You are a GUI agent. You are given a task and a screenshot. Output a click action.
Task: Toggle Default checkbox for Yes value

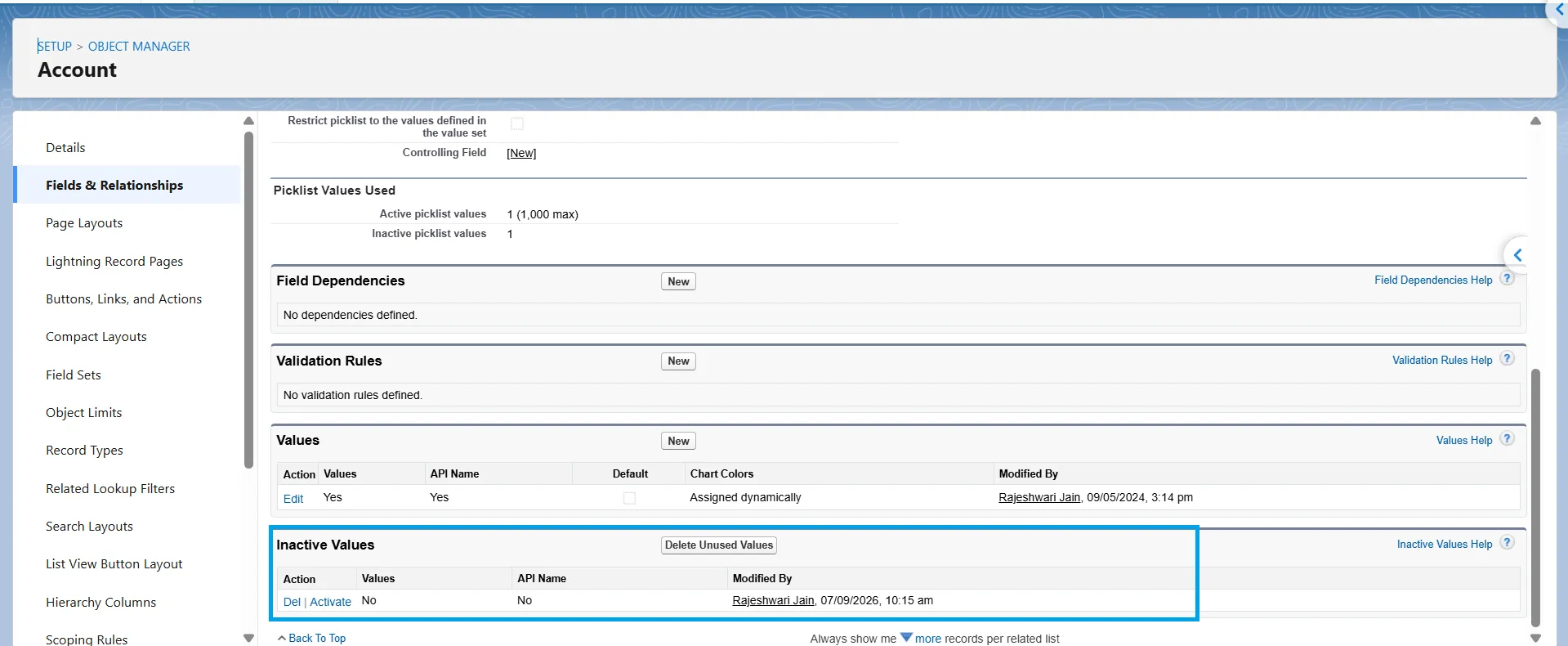point(629,498)
